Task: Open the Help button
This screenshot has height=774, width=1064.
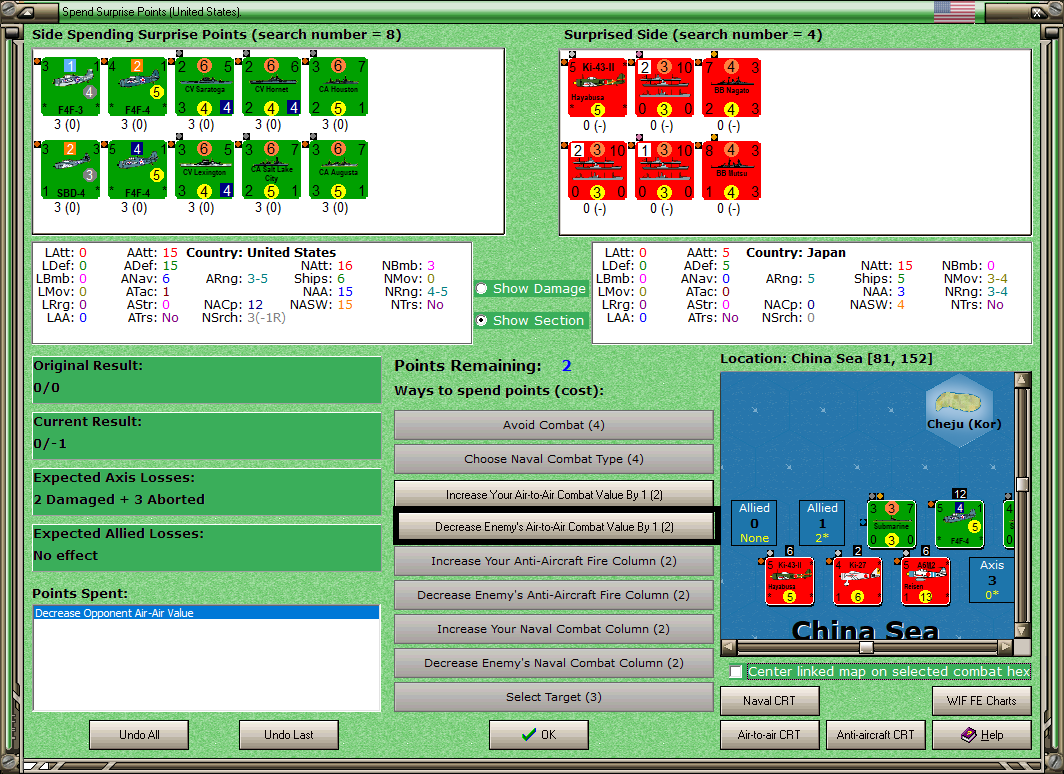Action: pyautogui.click(x=981, y=735)
